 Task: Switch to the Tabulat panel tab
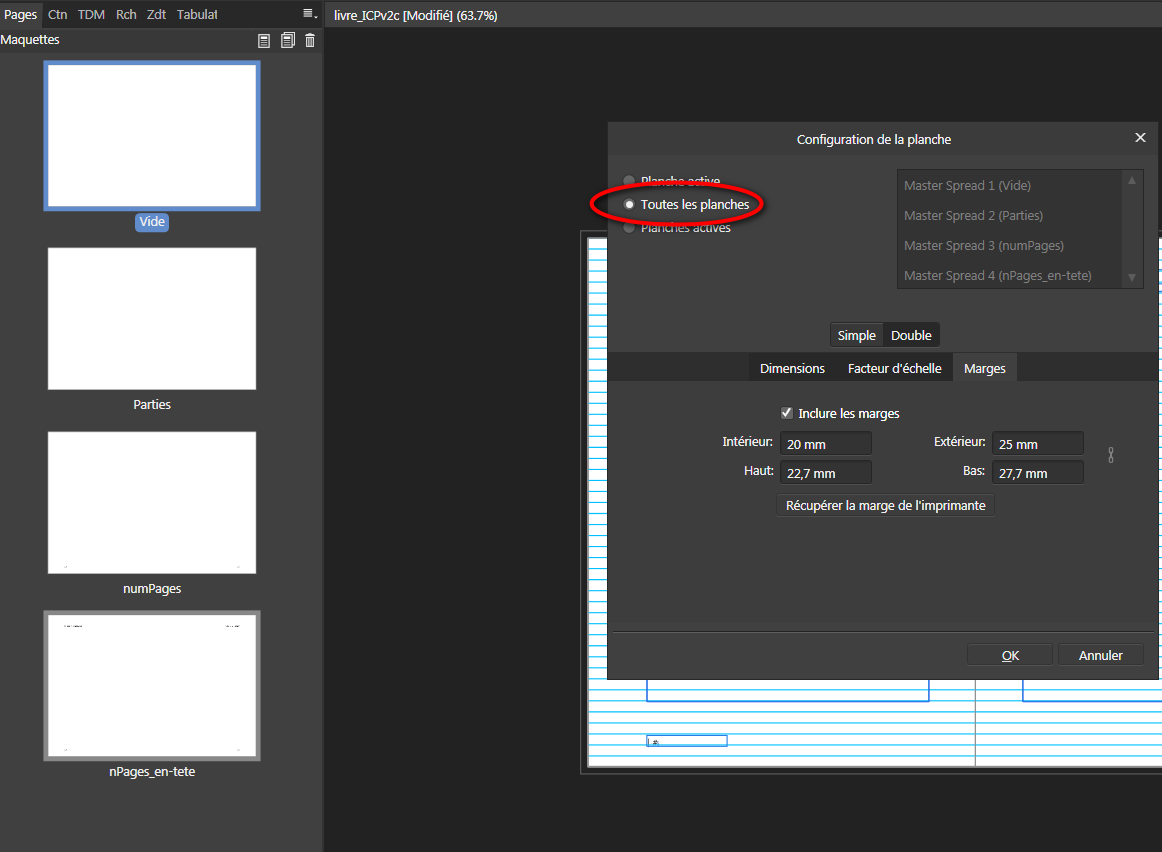tap(197, 14)
